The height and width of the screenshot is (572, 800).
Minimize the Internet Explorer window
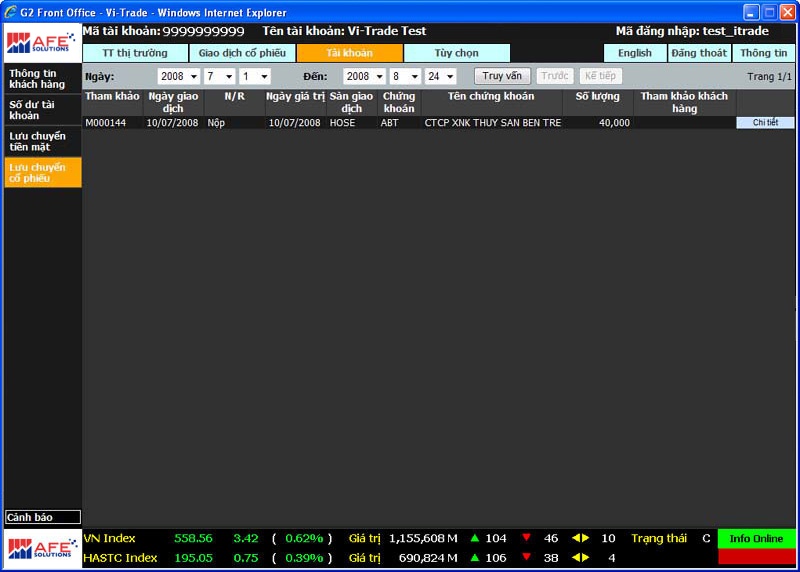[x=751, y=12]
